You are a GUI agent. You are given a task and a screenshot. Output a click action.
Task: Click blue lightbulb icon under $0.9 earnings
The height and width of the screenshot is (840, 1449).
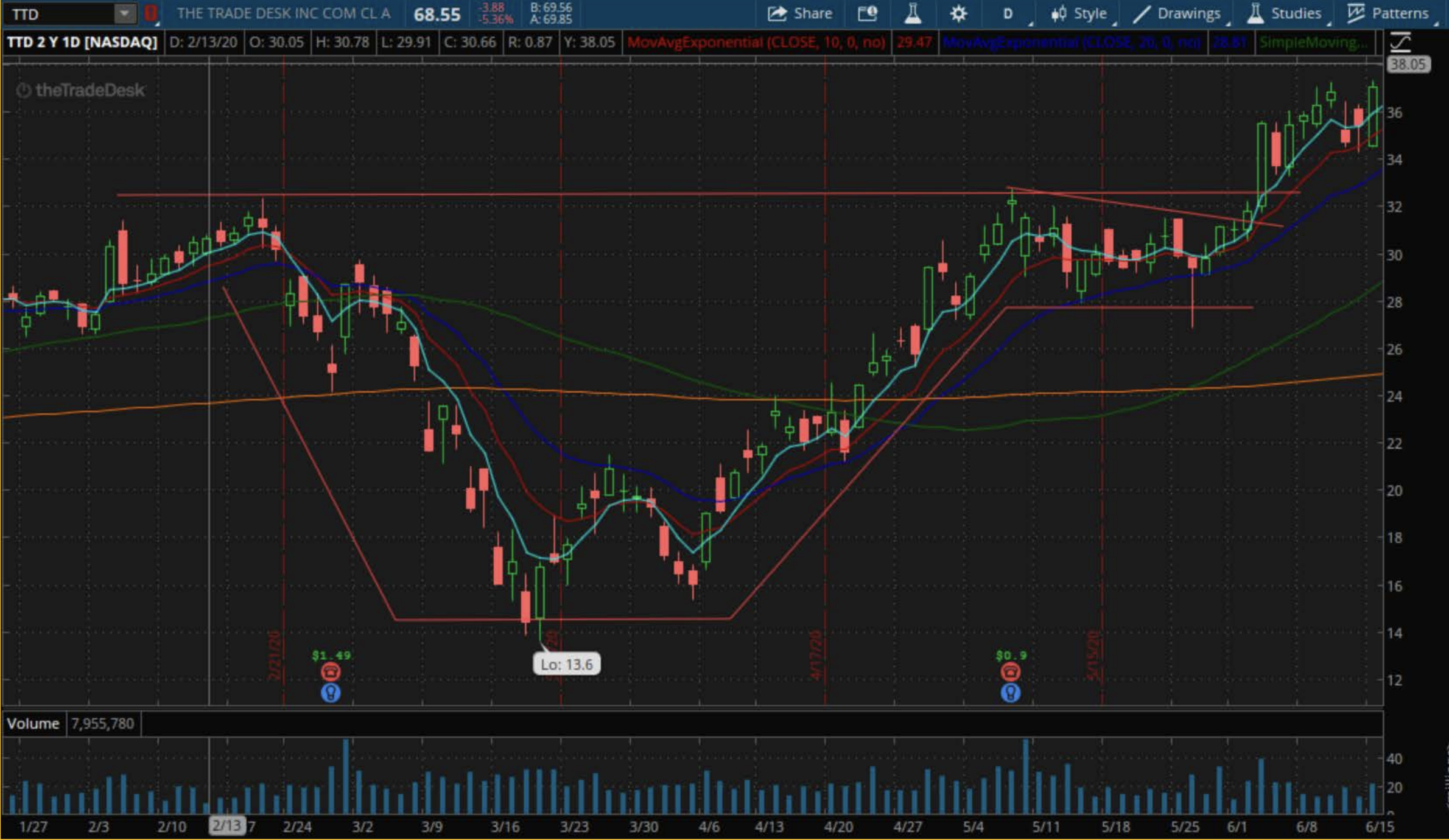(x=1010, y=693)
